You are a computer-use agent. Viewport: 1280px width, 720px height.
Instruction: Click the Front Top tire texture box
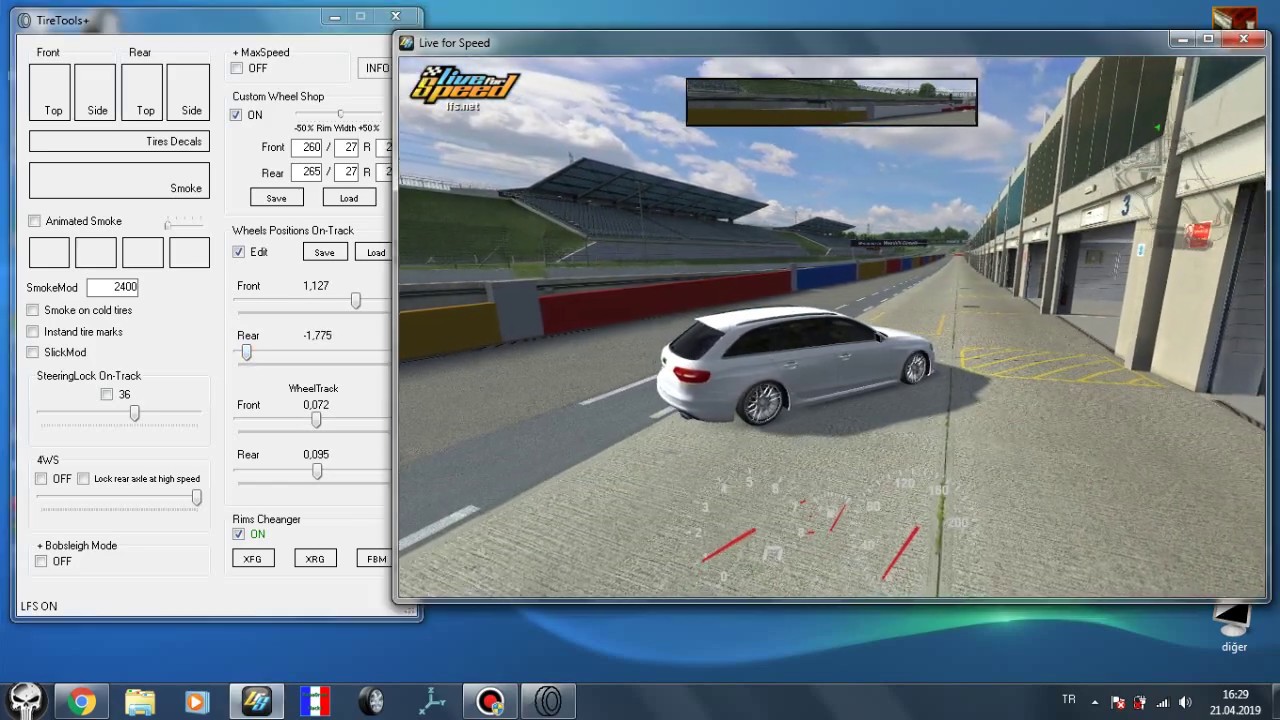click(x=50, y=92)
